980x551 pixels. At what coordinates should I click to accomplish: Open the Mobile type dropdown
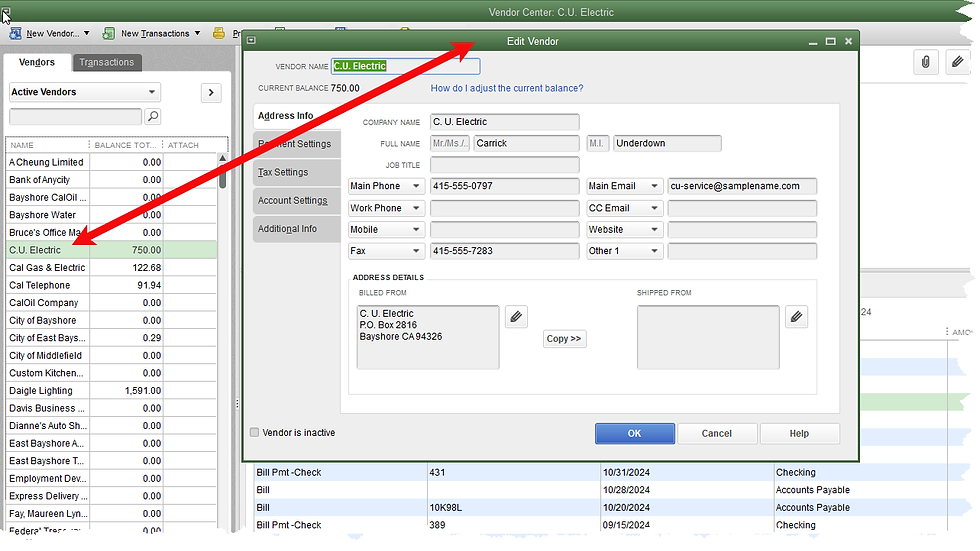tap(386, 229)
